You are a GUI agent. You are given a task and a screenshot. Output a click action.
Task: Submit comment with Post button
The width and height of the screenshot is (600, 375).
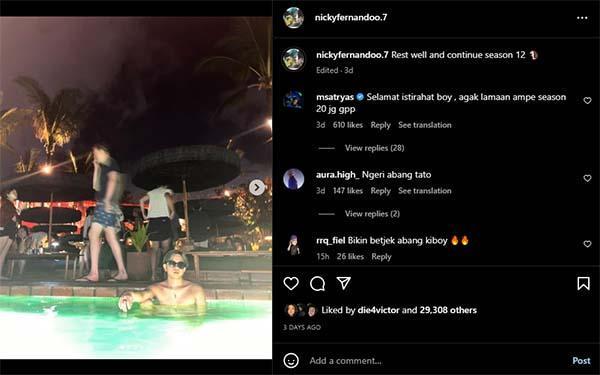pos(581,360)
